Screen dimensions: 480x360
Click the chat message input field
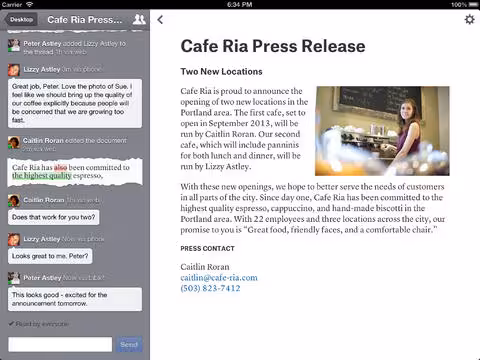tap(60, 344)
